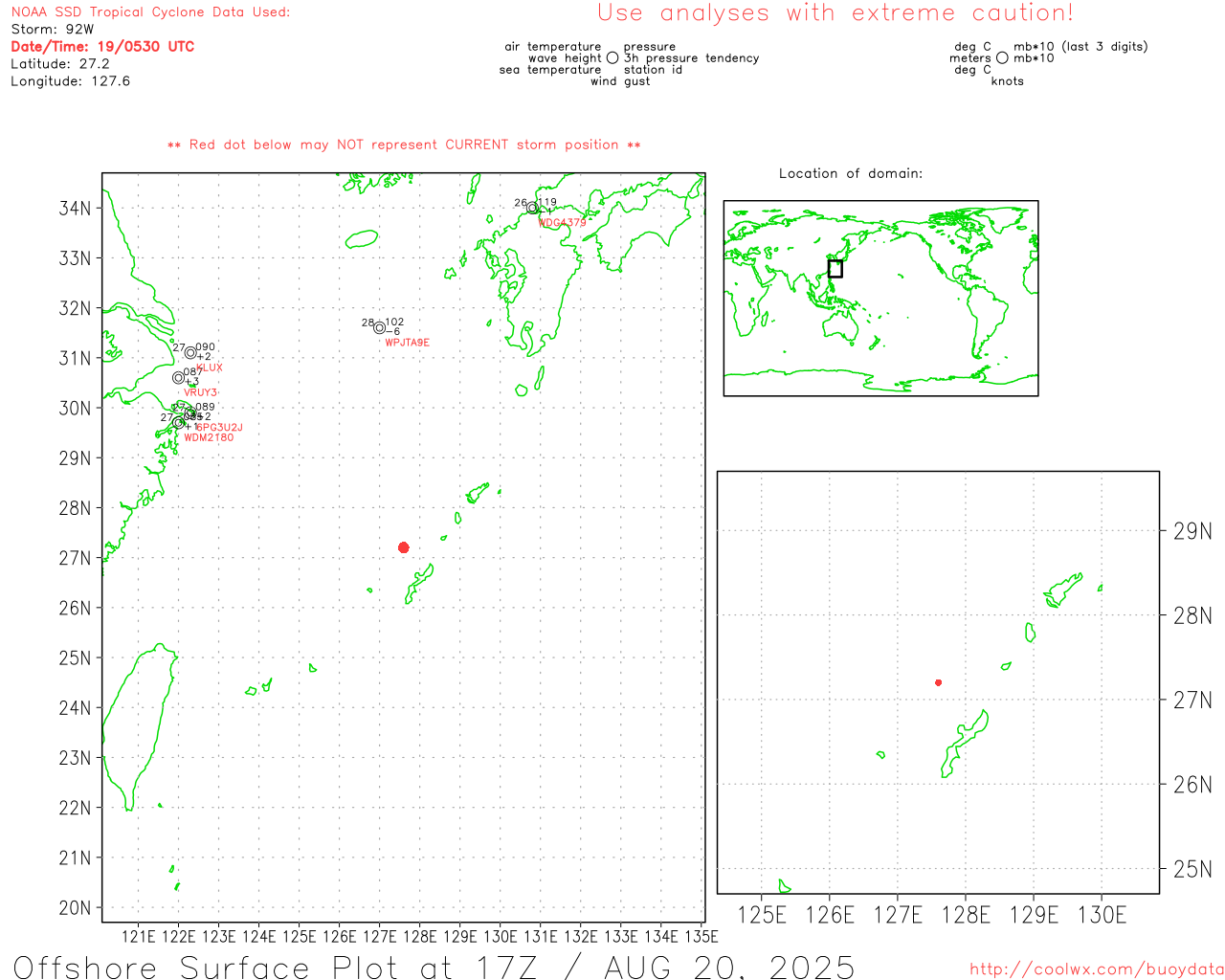The image size is (1225, 980).
Task: Click the 'Latitude: 27.2' text
Action: tap(60, 64)
